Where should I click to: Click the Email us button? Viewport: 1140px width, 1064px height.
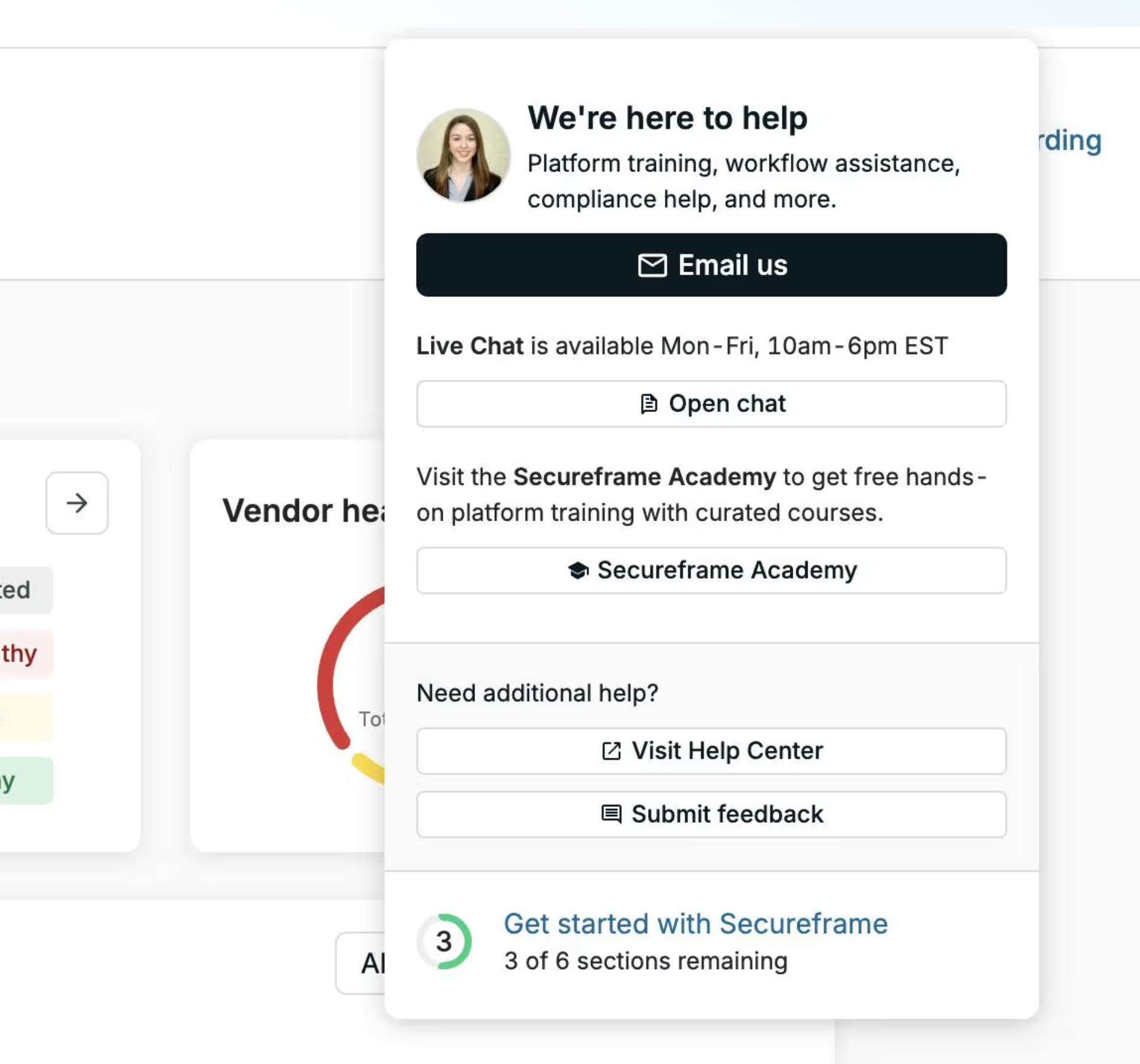(x=711, y=265)
